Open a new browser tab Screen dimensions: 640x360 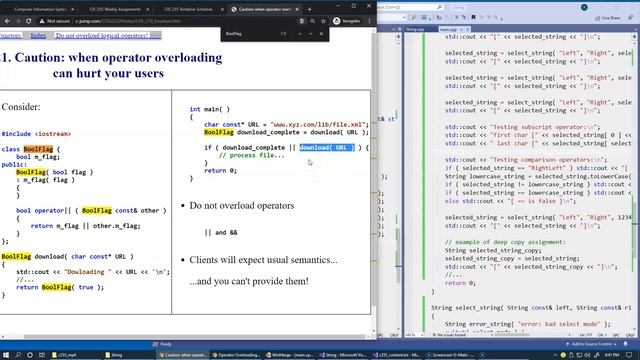pos(309,9)
